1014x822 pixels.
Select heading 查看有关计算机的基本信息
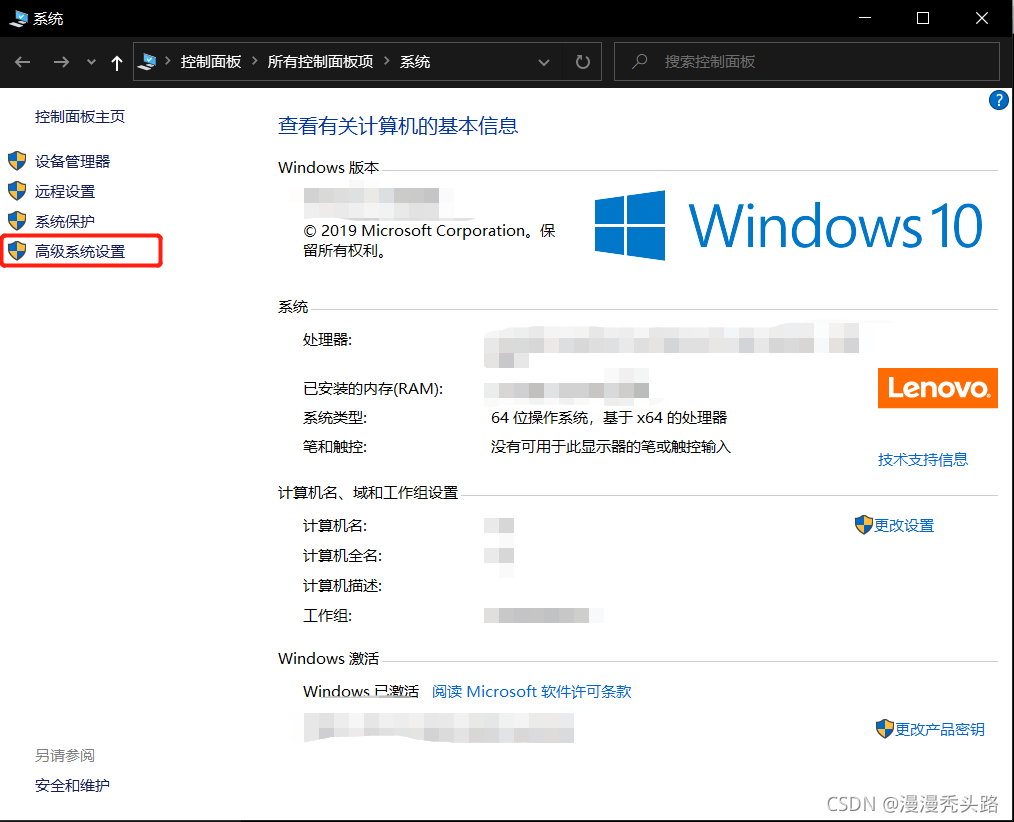point(398,125)
